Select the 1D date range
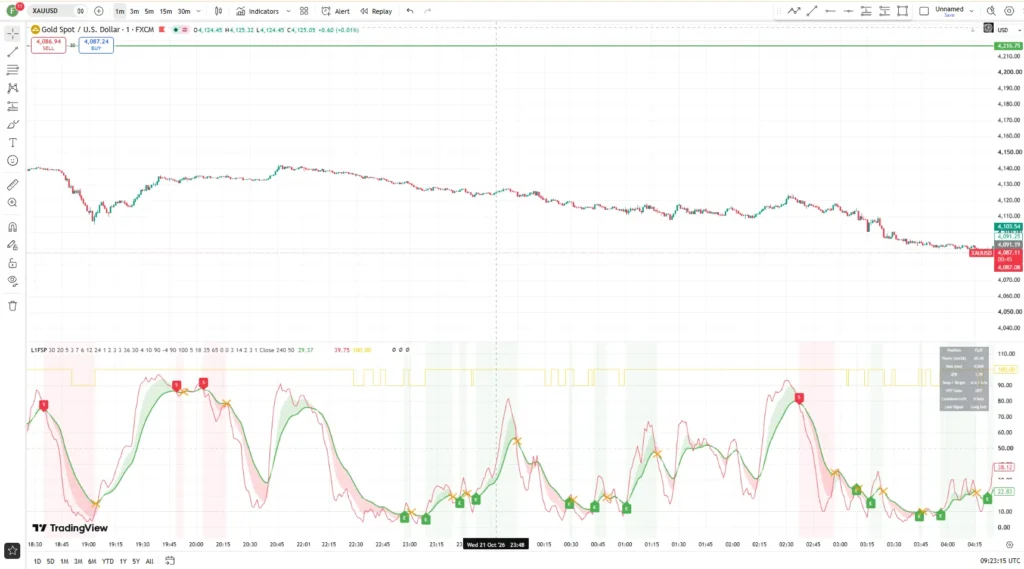This screenshot has height=569, width=1024. click(37, 561)
